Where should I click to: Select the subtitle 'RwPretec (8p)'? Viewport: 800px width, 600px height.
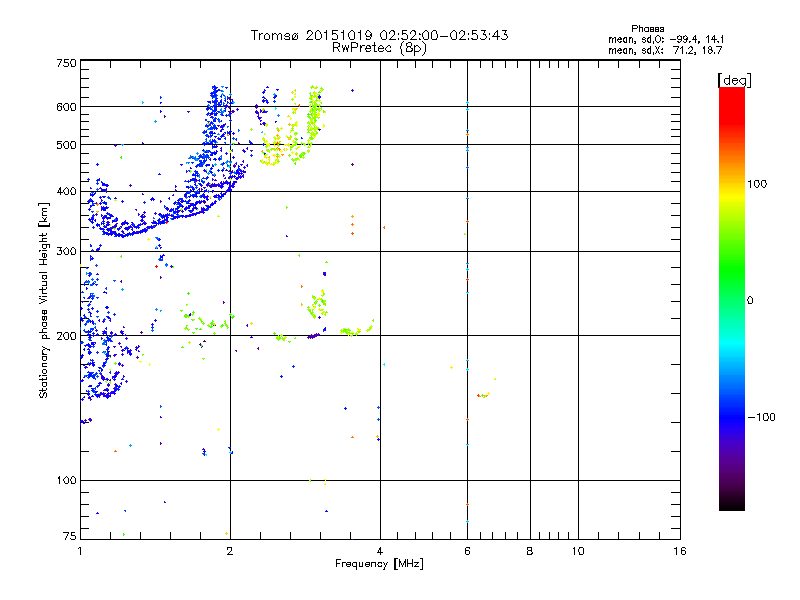click(379, 48)
